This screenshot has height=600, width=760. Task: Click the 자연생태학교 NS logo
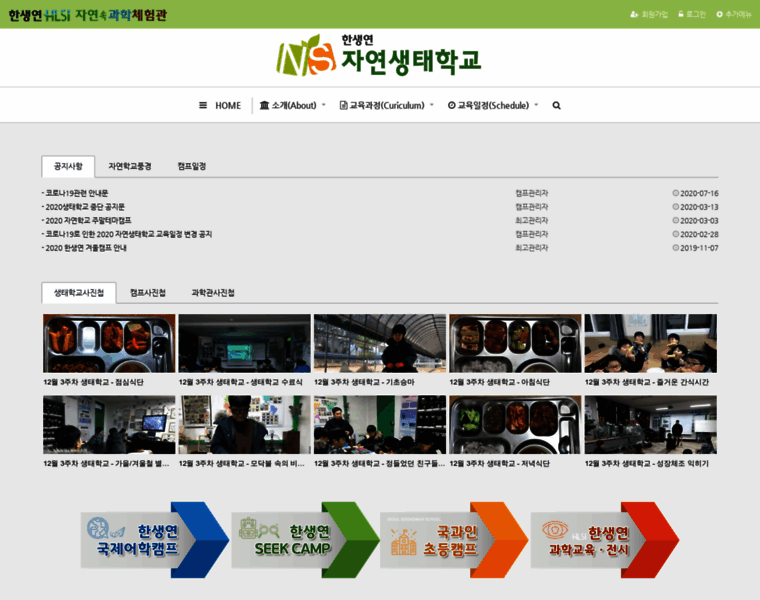pyautogui.click(x=379, y=56)
